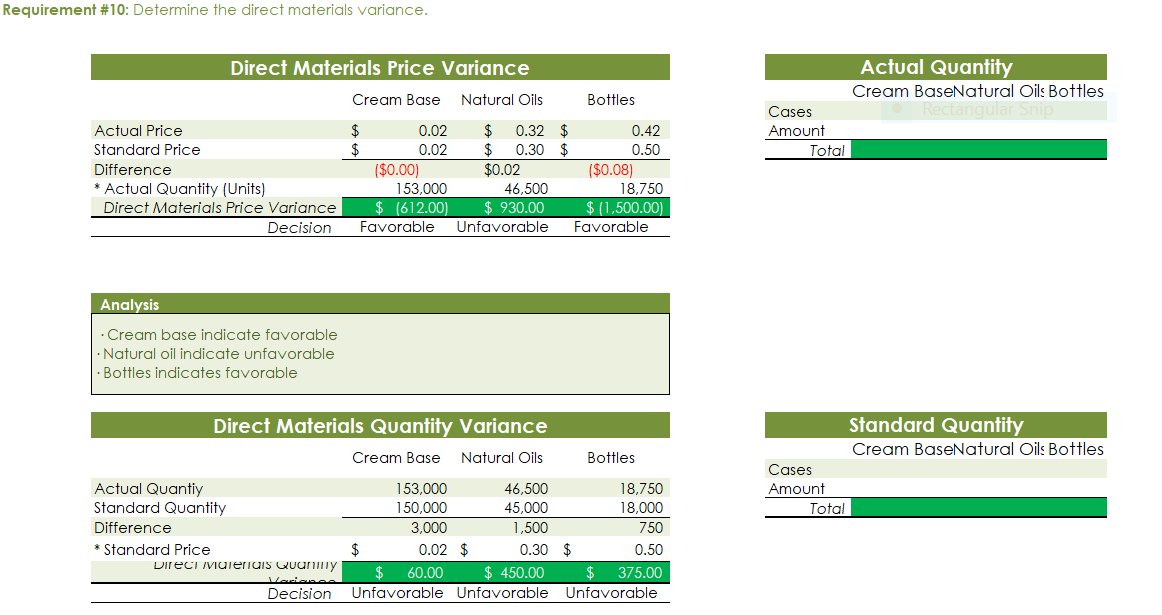Click the Direct Materials Price Variance header banner
Screen dimensions: 1162x615
click(380, 67)
